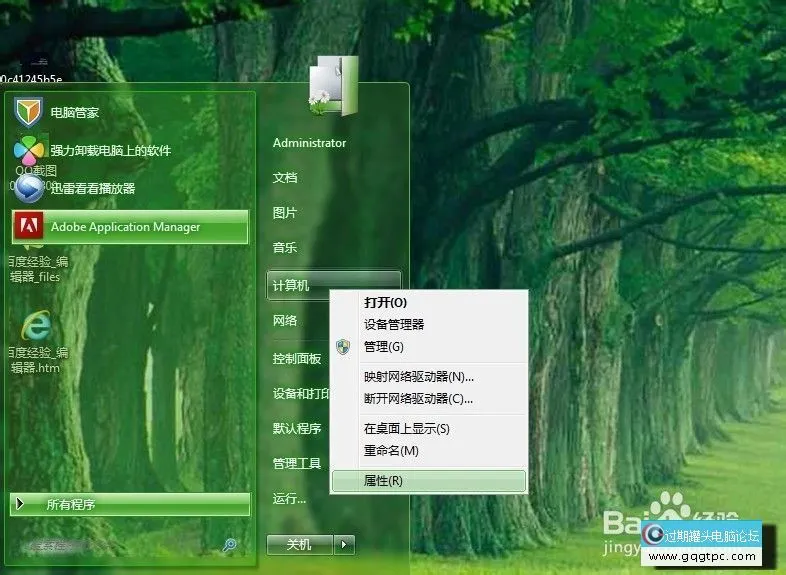Launch 电脑管家 program entry text
Viewport: 786px width, 575px height.
coord(75,112)
